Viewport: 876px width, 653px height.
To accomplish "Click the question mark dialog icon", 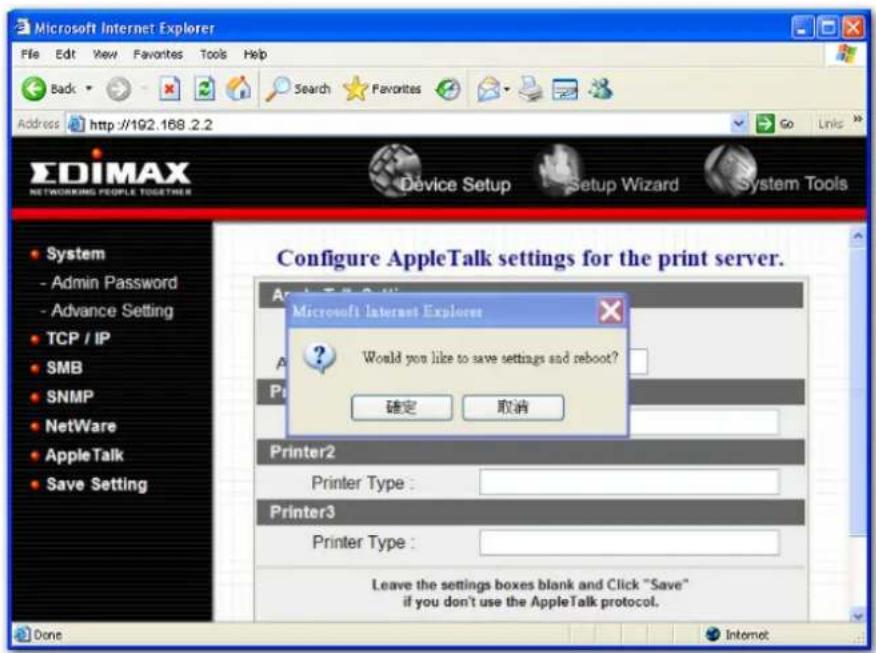I will pyautogui.click(x=320, y=358).
